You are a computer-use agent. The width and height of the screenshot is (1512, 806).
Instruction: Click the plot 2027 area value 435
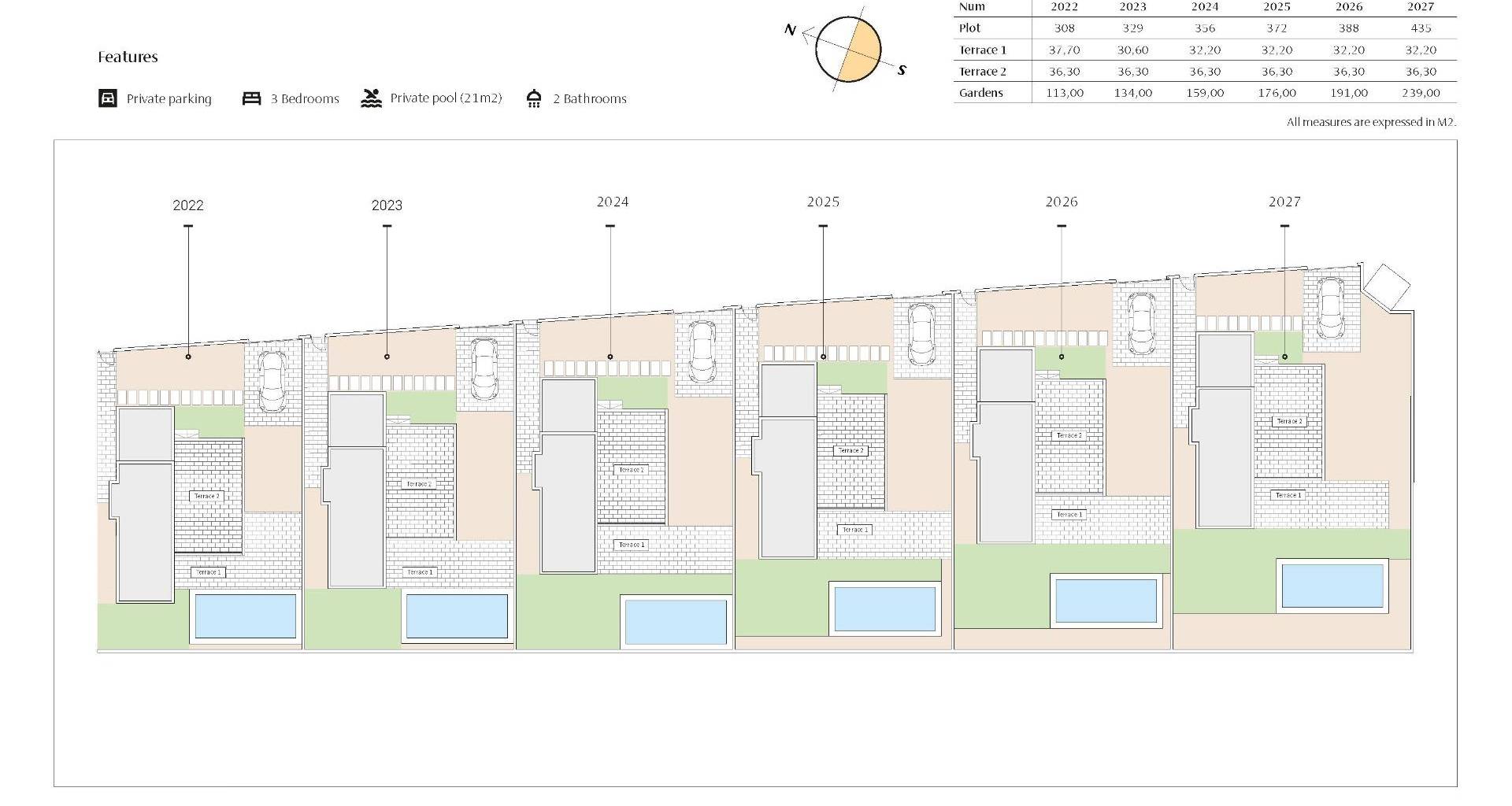coord(1421,28)
